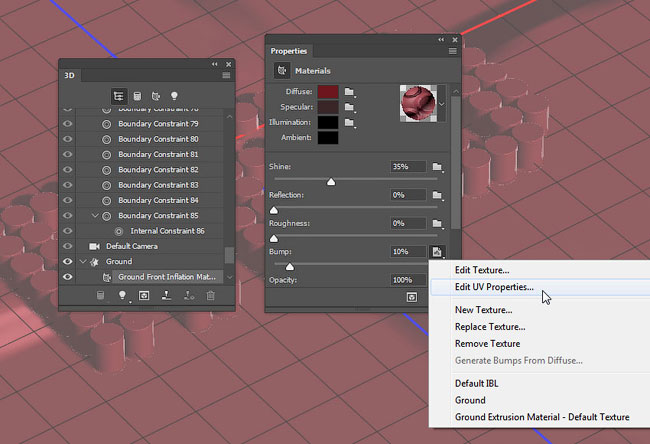Viewport: 650px width, 444px height.
Task: Hide Boundary Constraint 79 eye toggle
Action: (x=68, y=124)
